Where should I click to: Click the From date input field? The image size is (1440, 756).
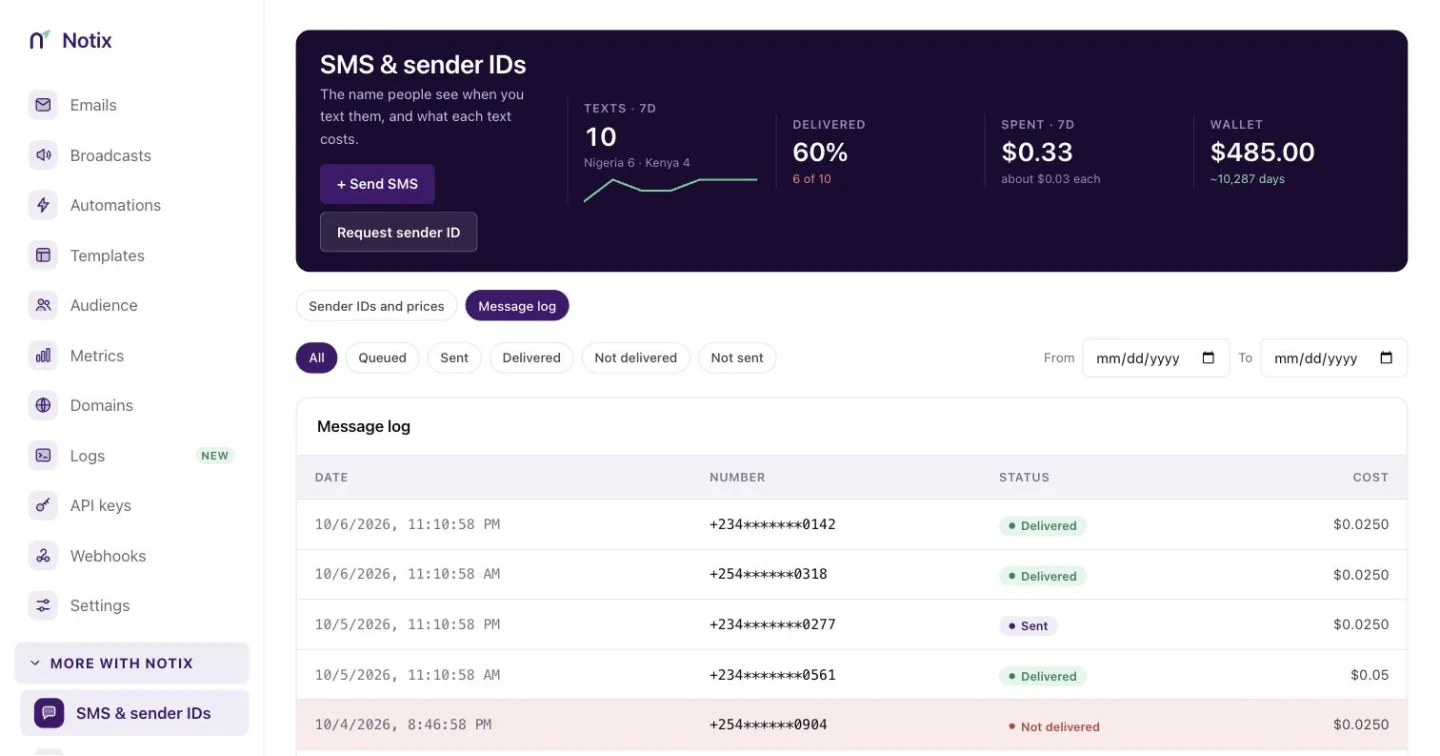[1156, 358]
